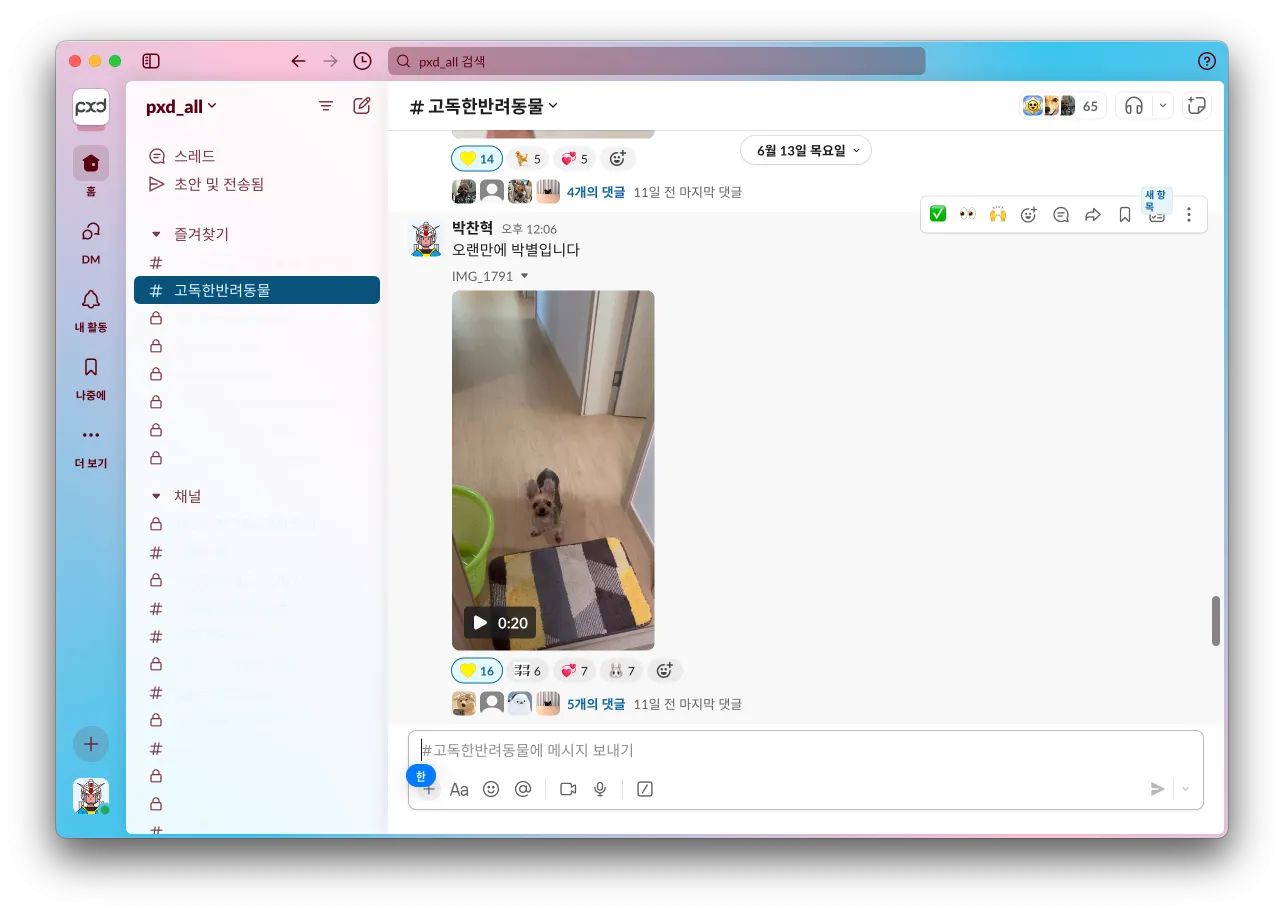Start a huddle with the headphones icon

(1135, 105)
